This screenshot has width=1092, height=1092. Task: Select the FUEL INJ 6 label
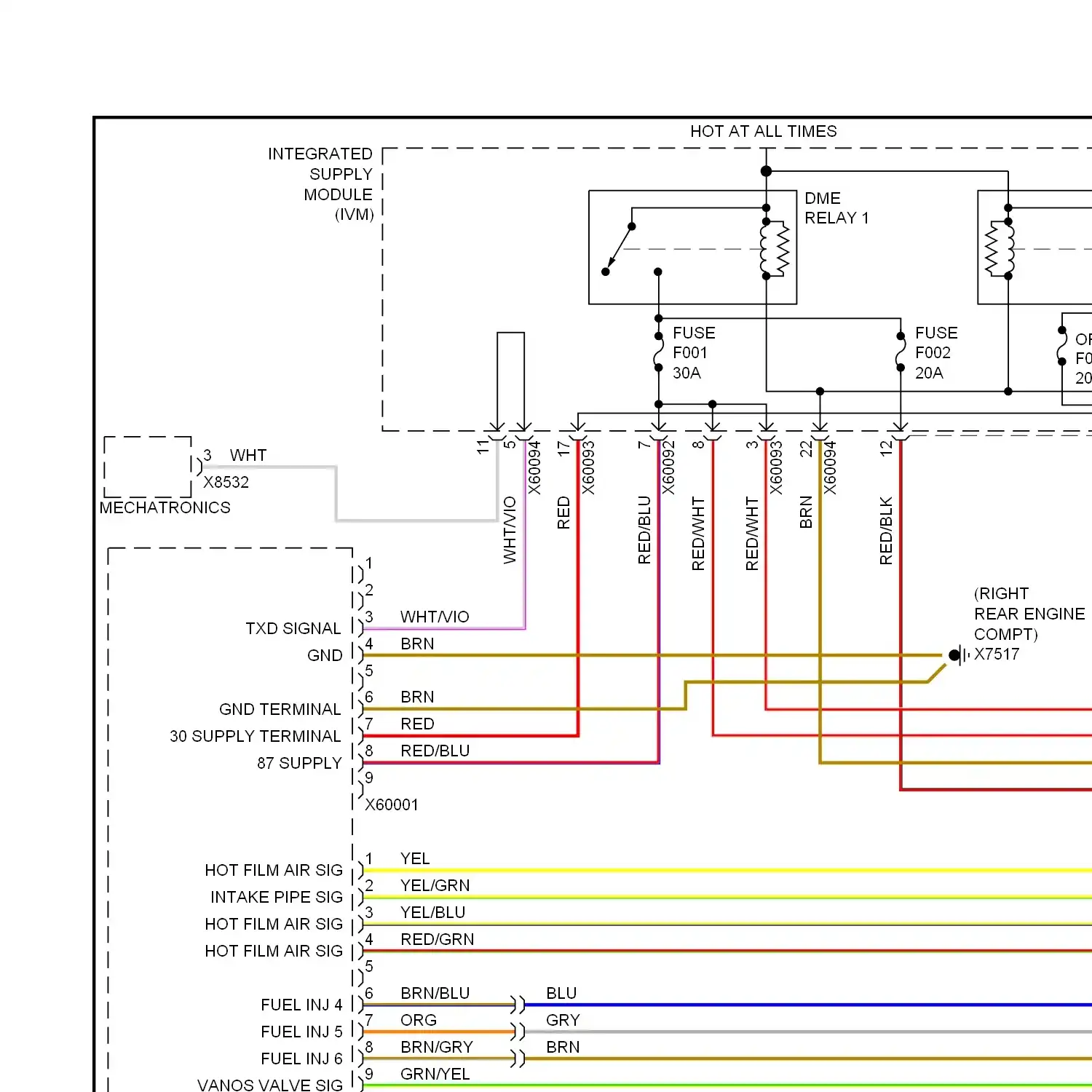click(x=301, y=1059)
